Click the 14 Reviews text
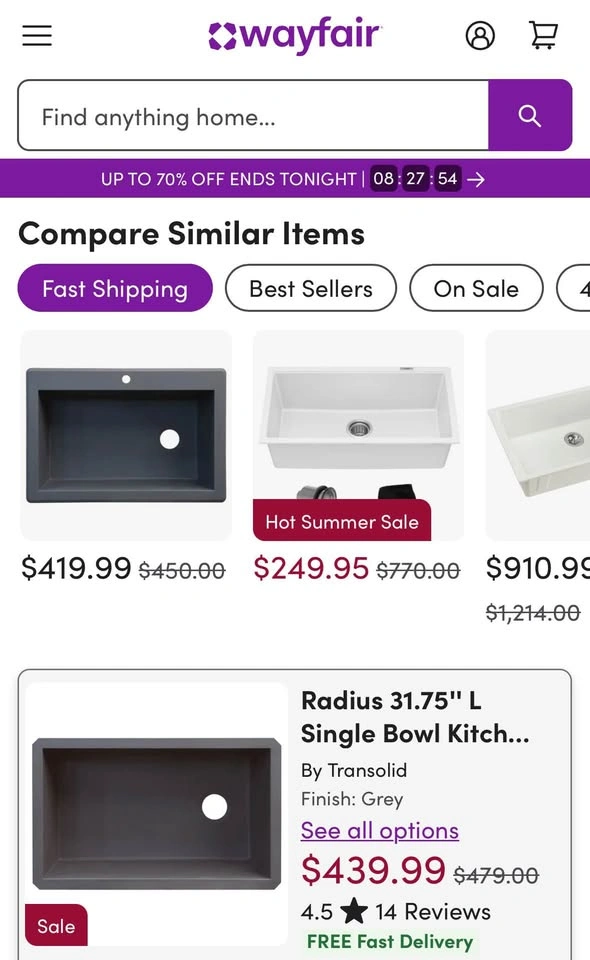The height and width of the screenshot is (960, 590). (x=433, y=912)
